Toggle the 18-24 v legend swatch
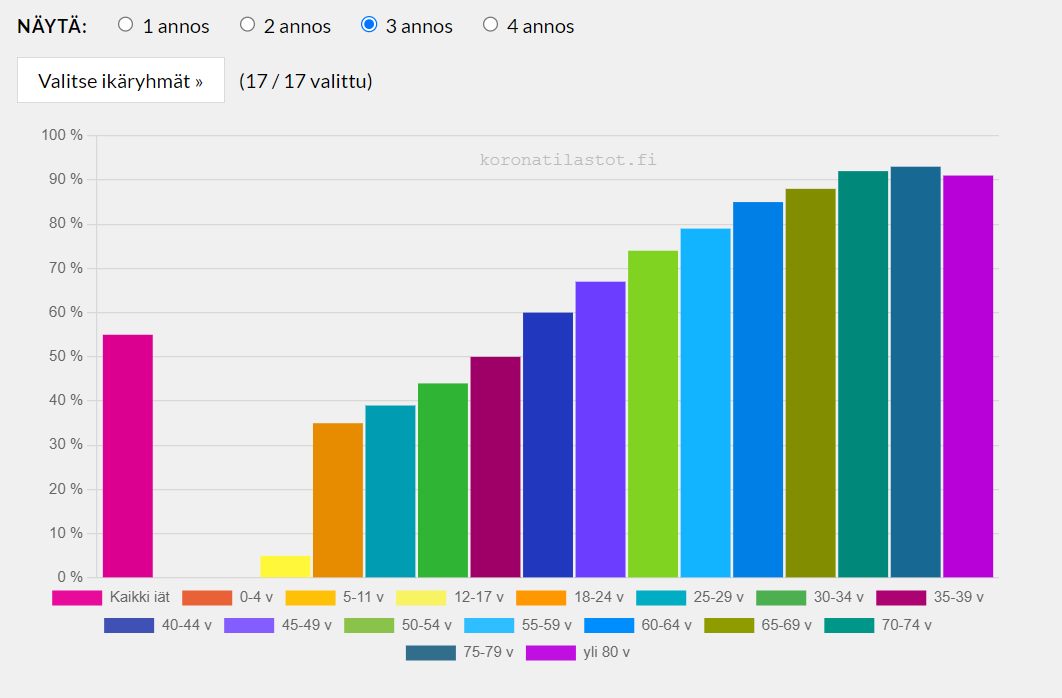The image size is (1062, 698). click(x=541, y=598)
